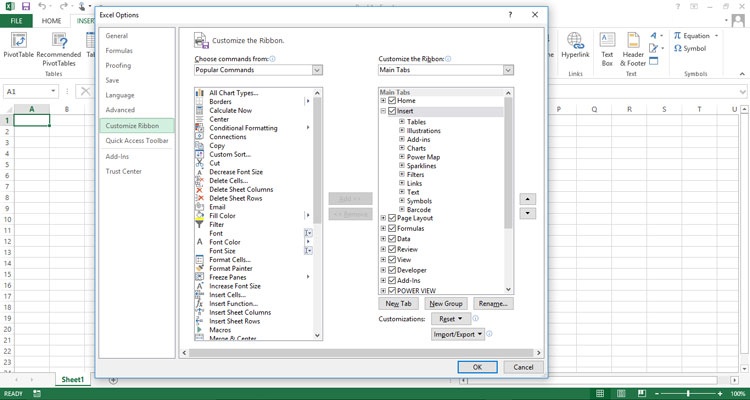Uncheck the Home tab checkbox

click(392, 100)
